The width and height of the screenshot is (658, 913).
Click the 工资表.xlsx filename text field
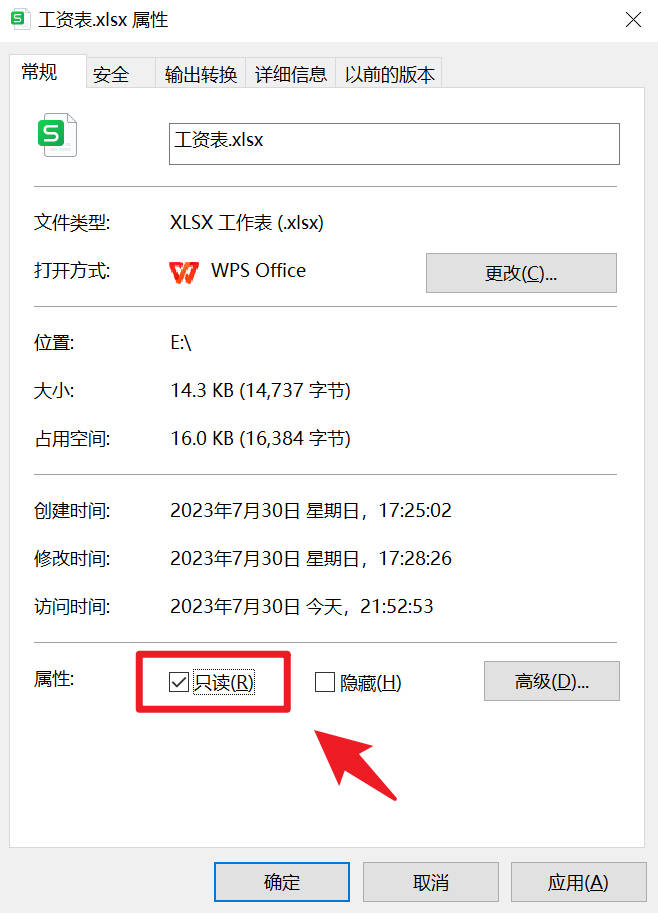(x=394, y=144)
